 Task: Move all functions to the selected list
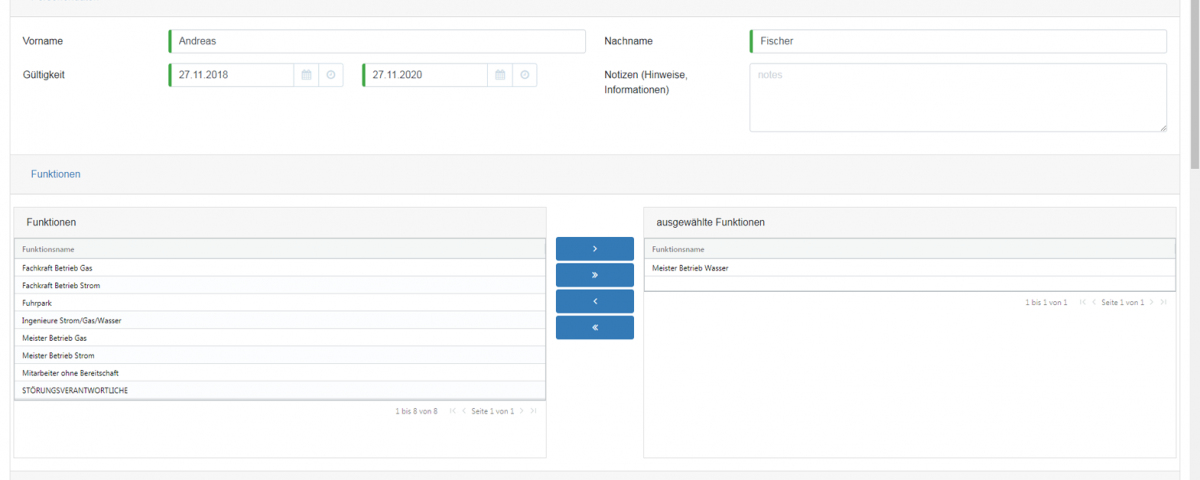click(x=595, y=275)
